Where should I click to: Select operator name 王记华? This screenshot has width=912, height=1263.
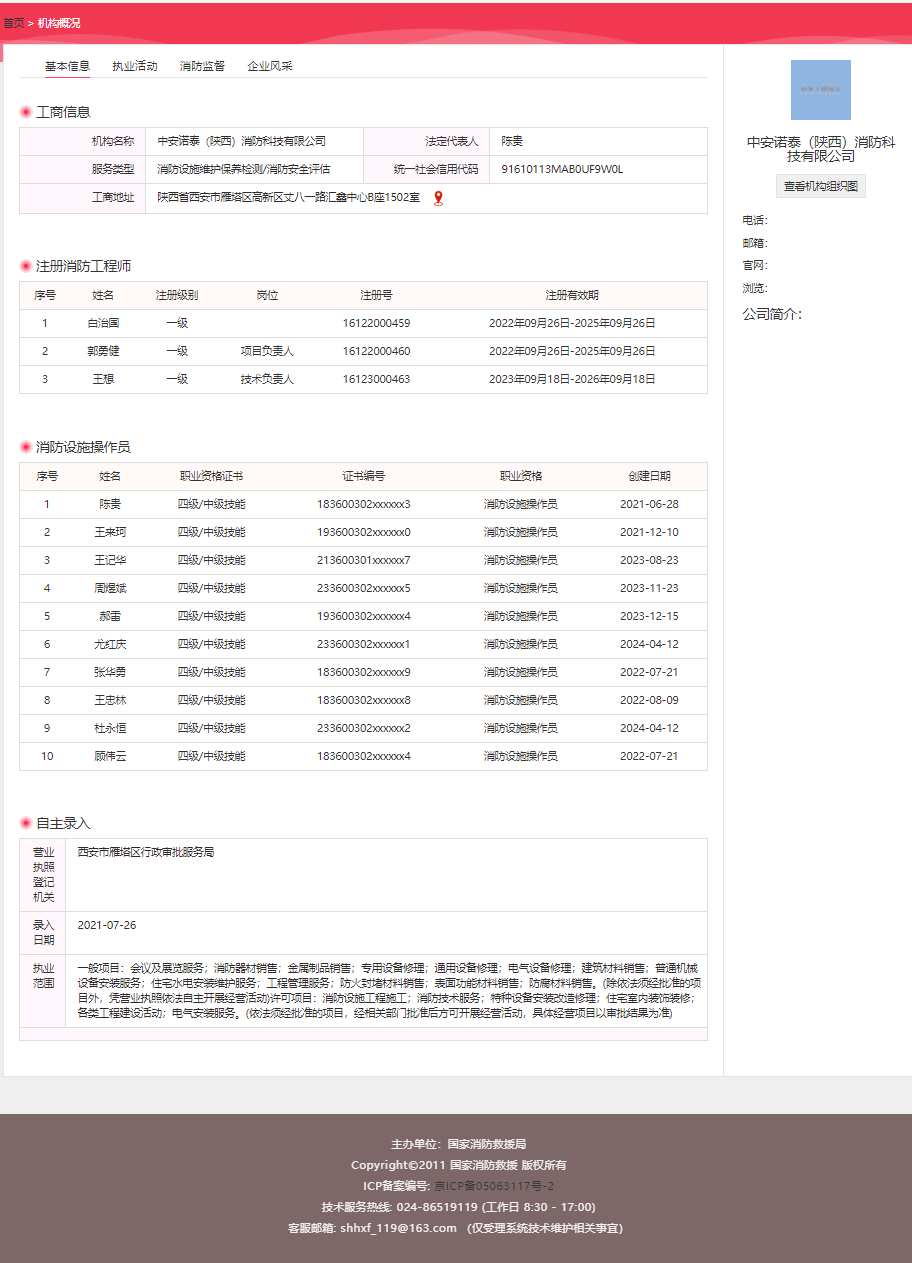110,560
